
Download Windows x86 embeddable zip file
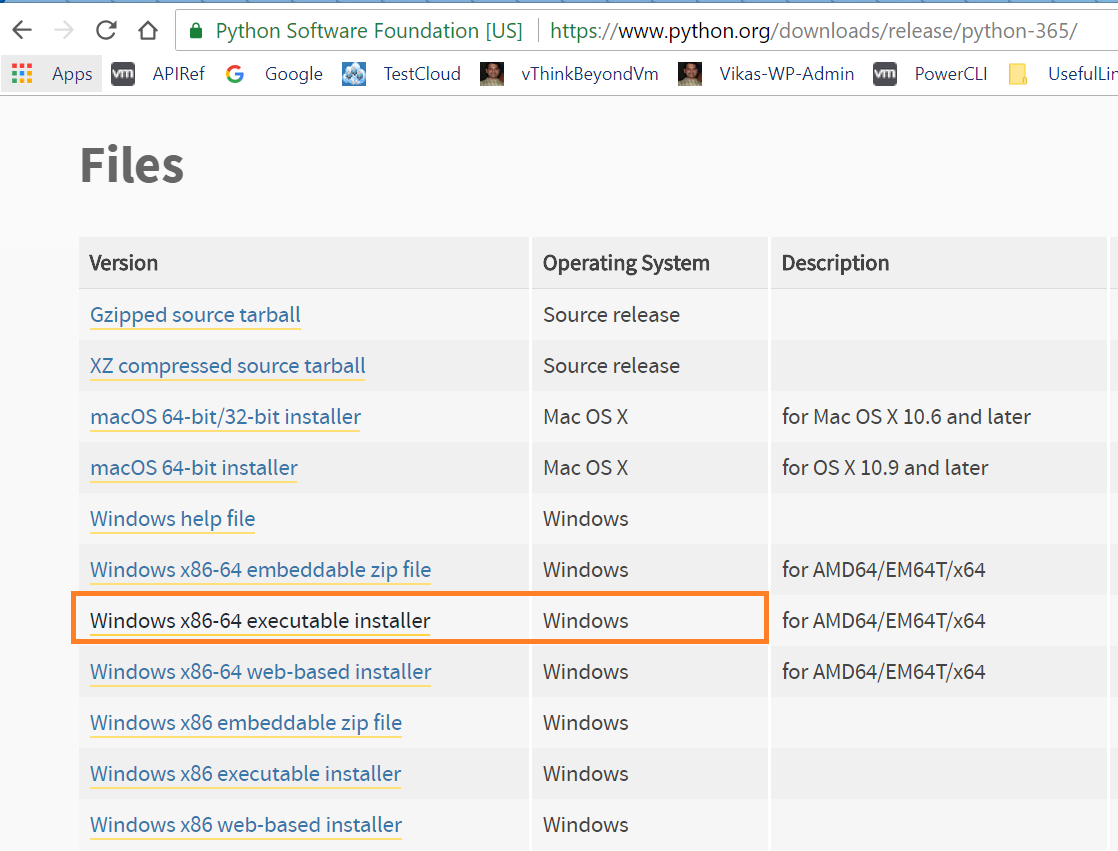coord(246,723)
